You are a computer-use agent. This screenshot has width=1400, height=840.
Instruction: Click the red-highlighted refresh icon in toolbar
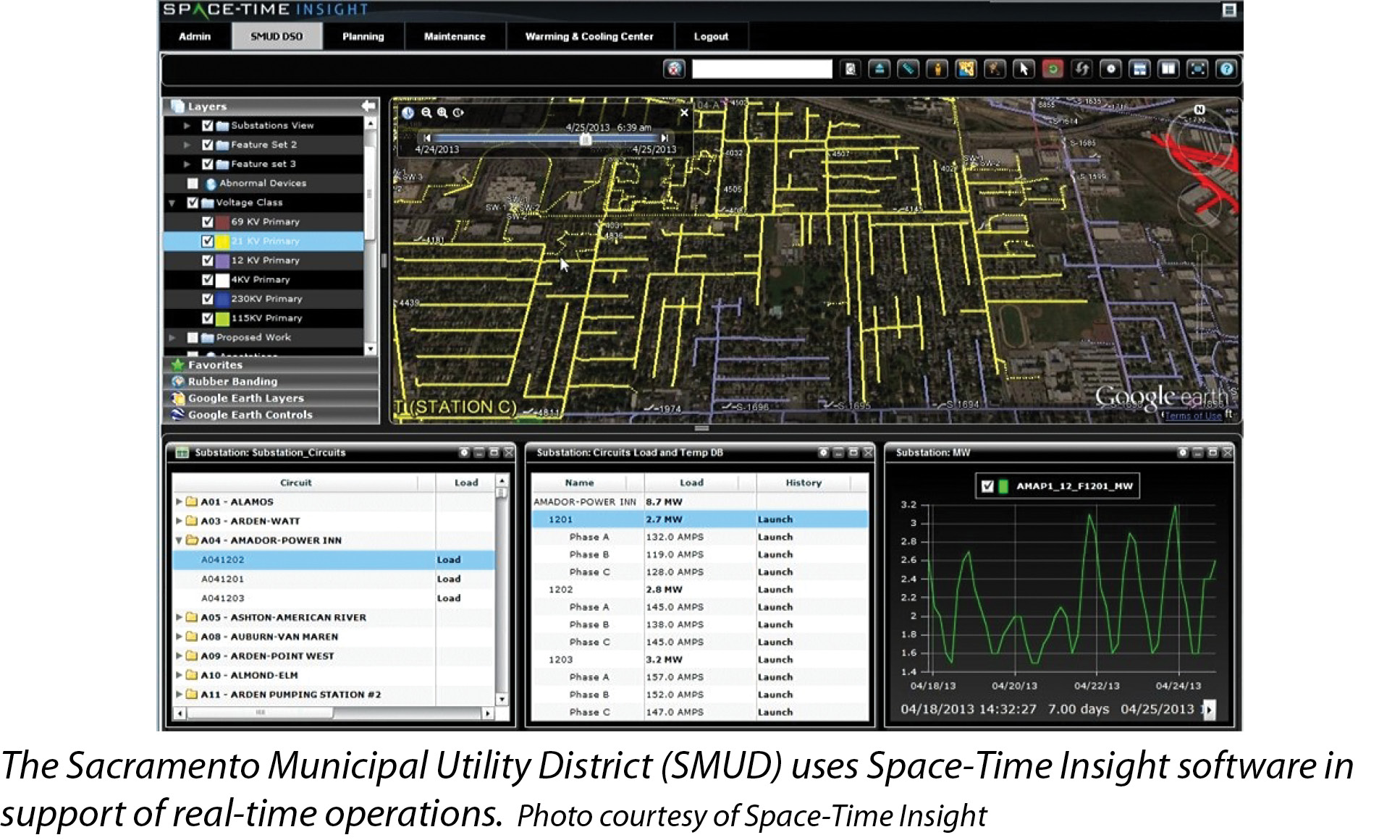[x=1053, y=69]
